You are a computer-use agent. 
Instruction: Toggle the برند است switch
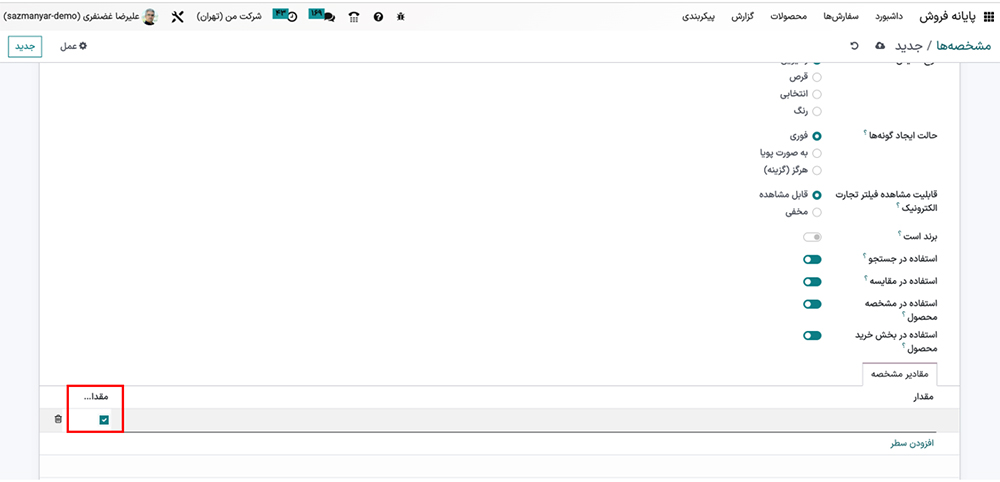click(x=812, y=237)
